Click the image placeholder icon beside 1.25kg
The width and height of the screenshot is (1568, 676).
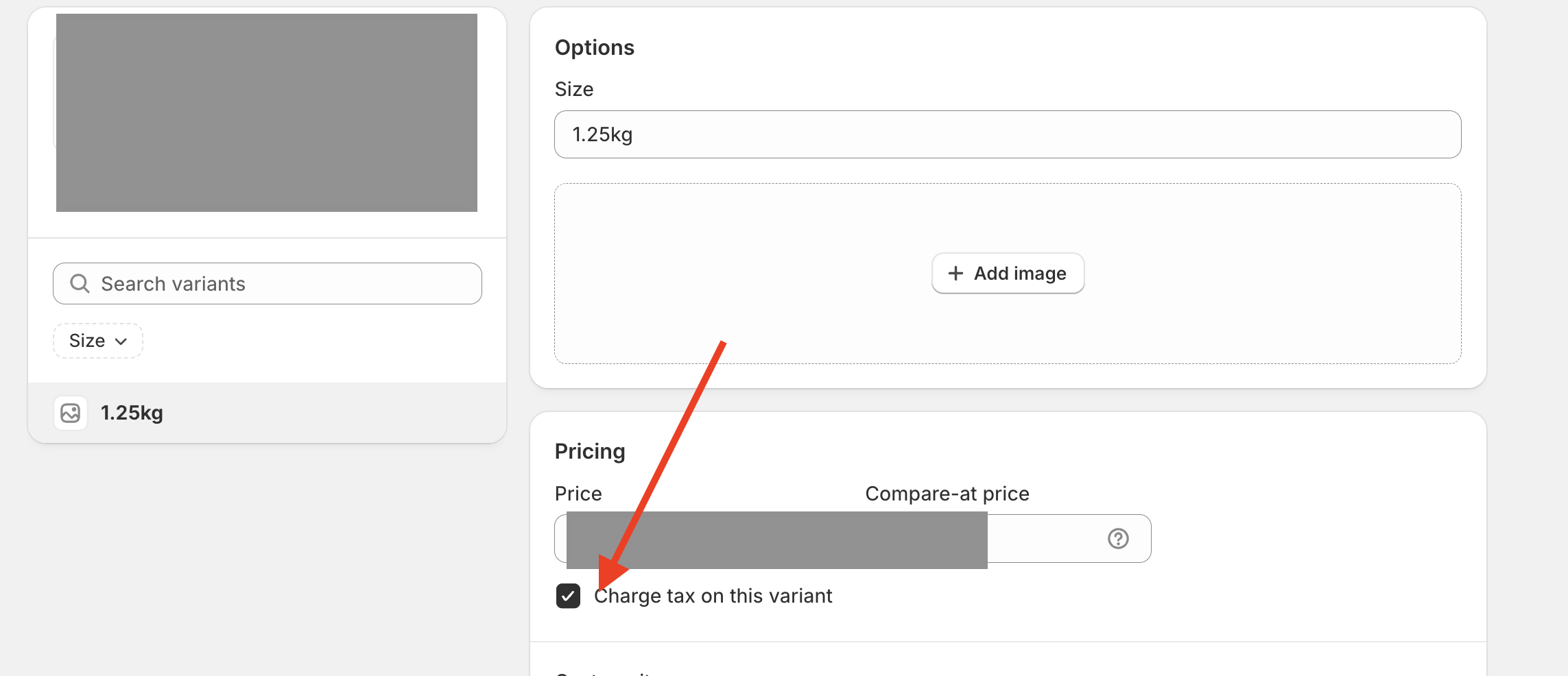coord(71,413)
